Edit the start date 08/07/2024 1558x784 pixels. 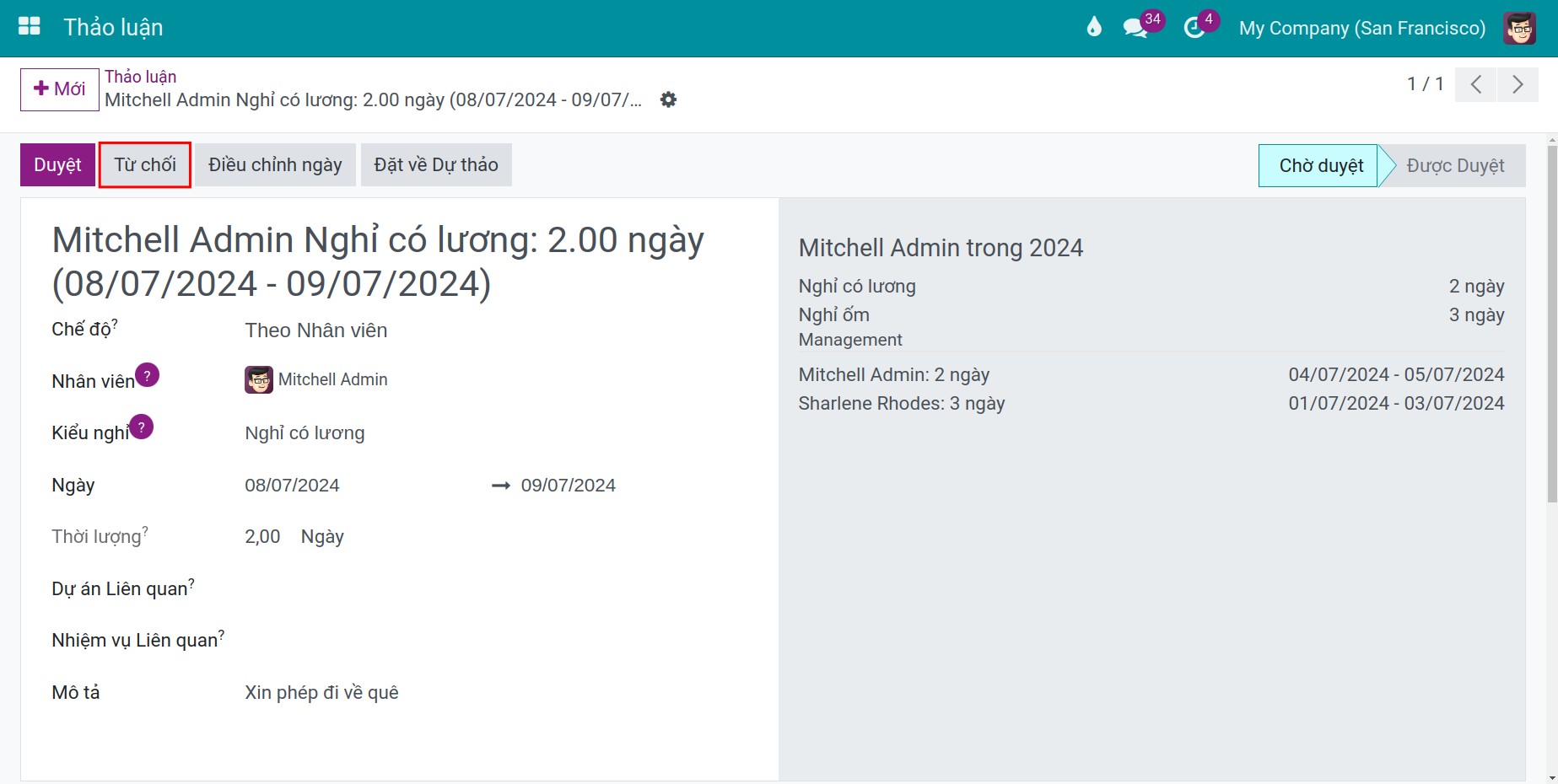tap(292, 486)
